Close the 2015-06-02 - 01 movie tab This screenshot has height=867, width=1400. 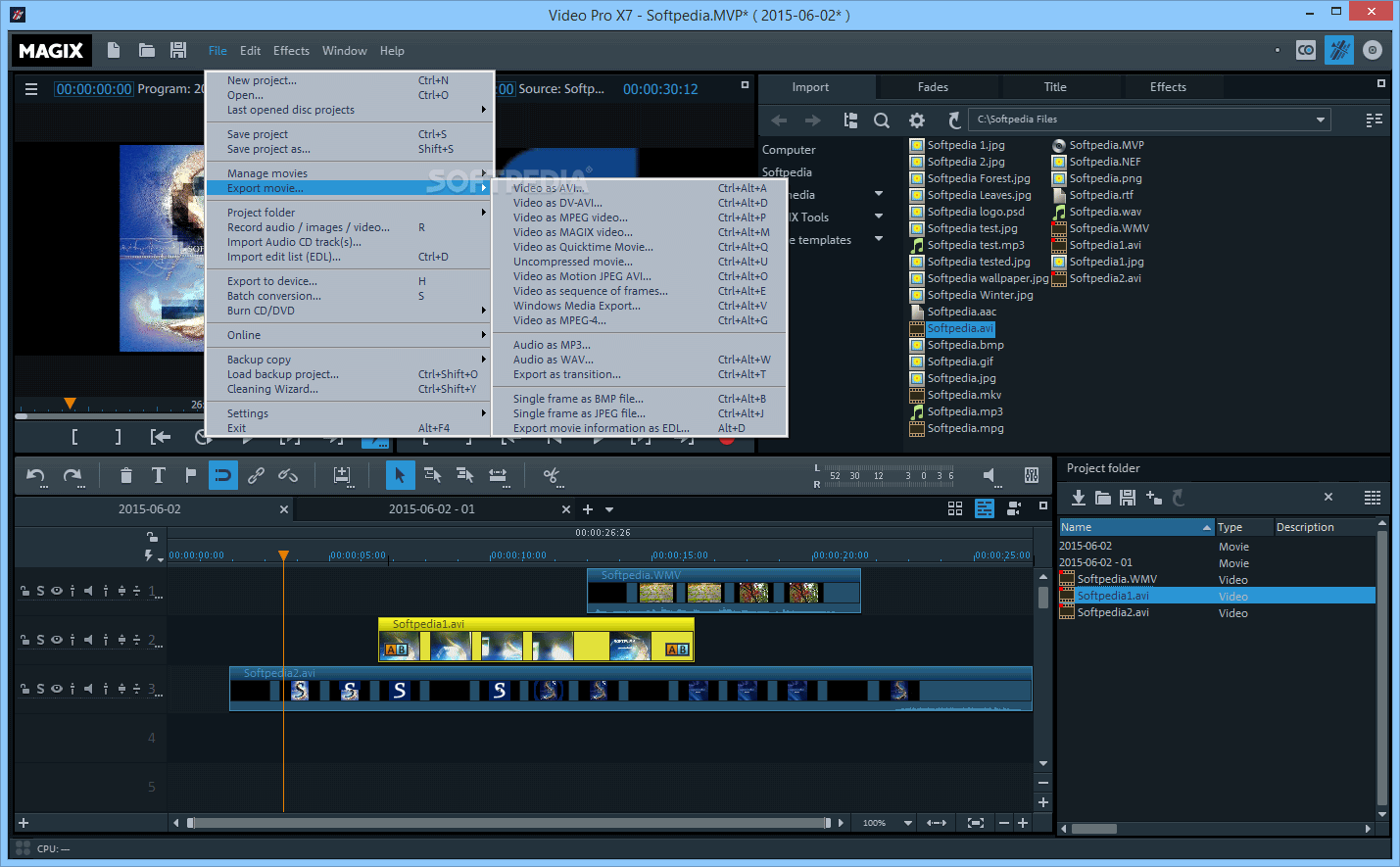point(566,509)
